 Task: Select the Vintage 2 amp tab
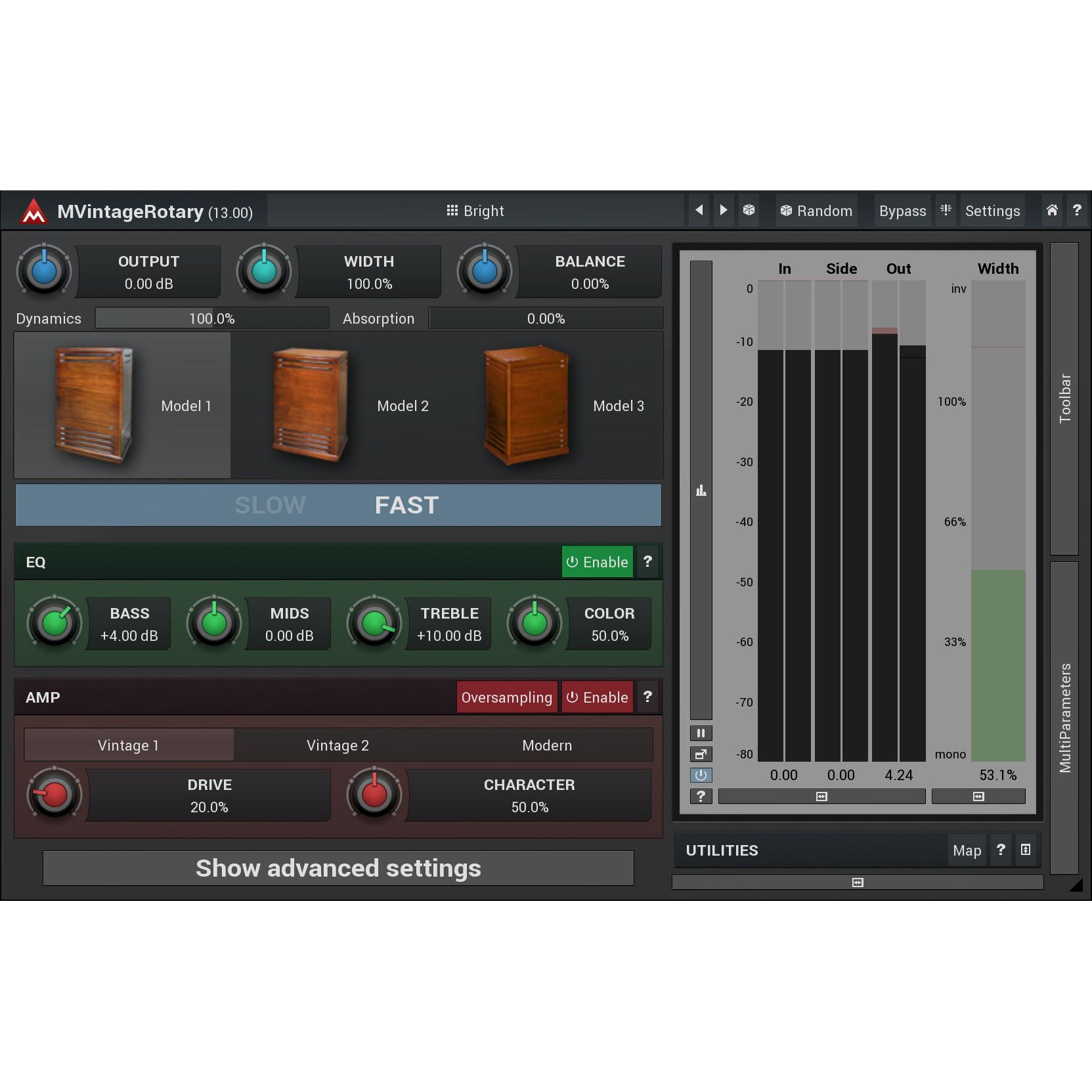pyautogui.click(x=338, y=745)
